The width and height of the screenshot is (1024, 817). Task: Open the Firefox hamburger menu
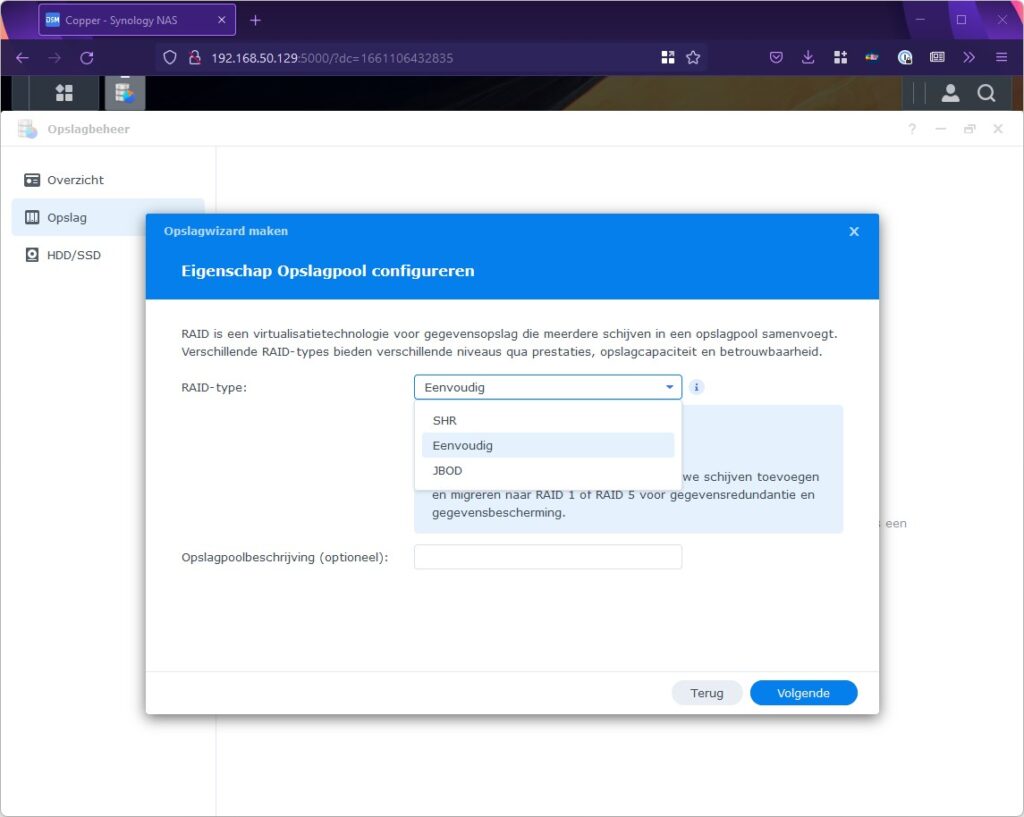pyautogui.click(x=1001, y=57)
